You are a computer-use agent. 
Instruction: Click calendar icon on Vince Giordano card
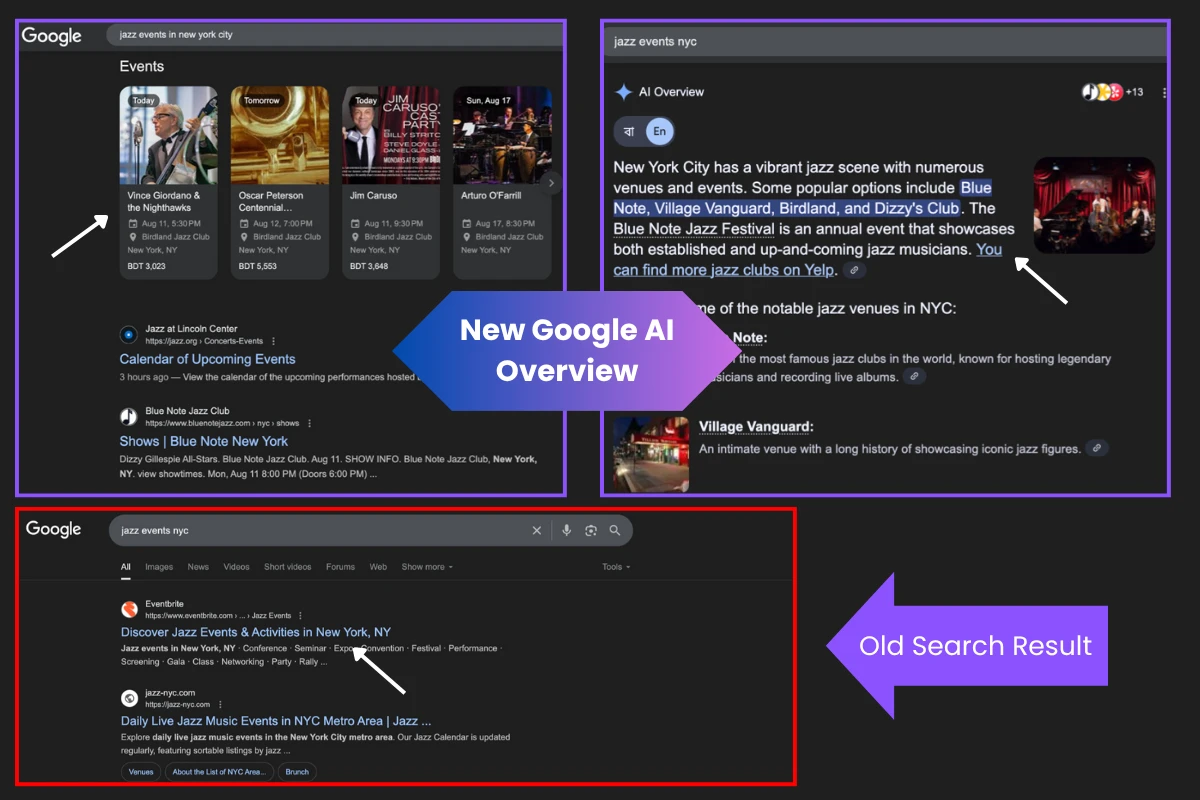(132, 224)
